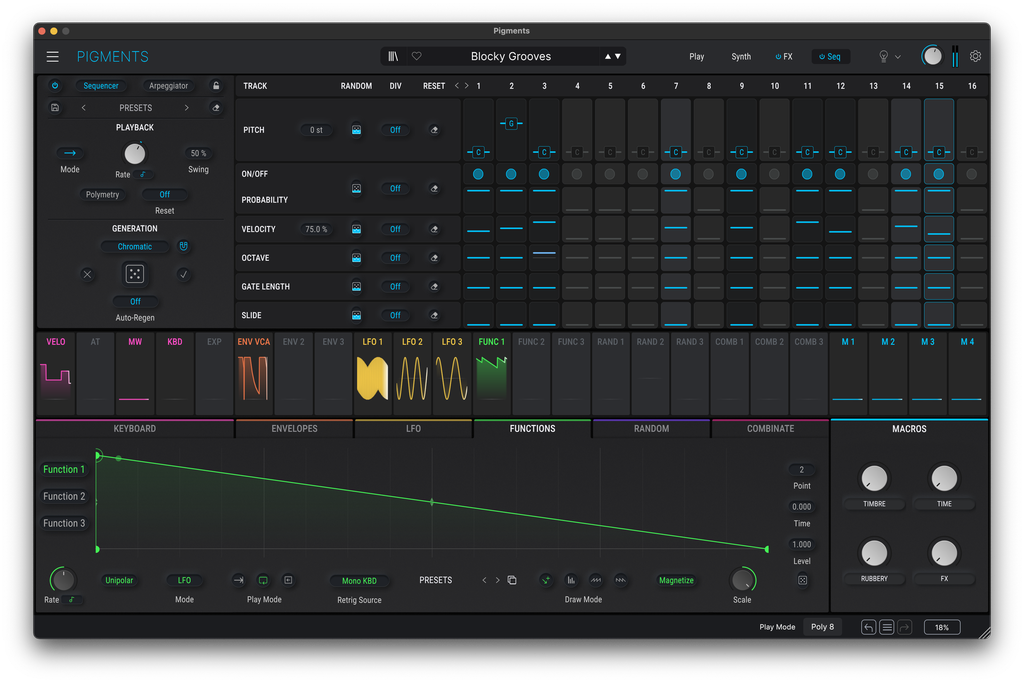Viewport: 1024px width, 683px height.
Task: Open the preset library browser icon
Action: click(393, 56)
